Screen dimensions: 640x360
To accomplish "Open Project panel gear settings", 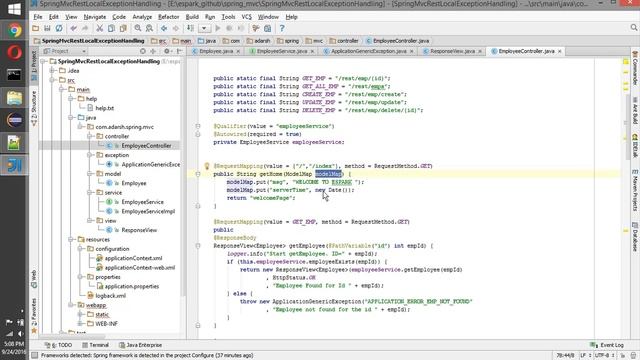I will point(167,51).
